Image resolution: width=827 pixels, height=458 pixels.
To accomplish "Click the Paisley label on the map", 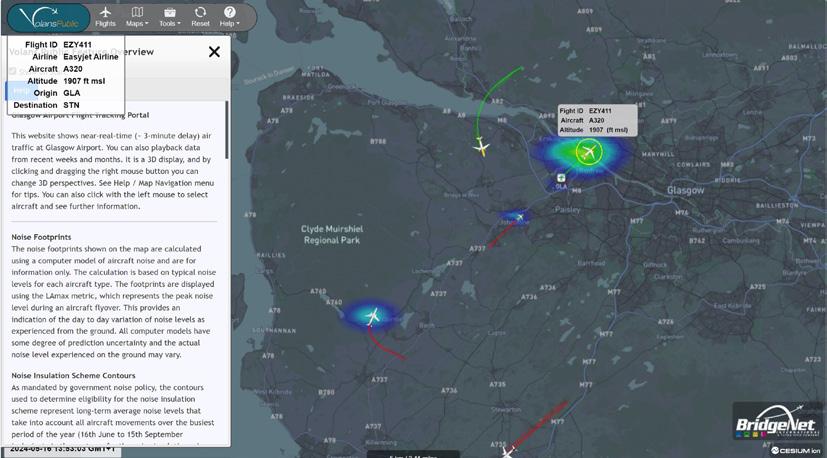I will [568, 209].
